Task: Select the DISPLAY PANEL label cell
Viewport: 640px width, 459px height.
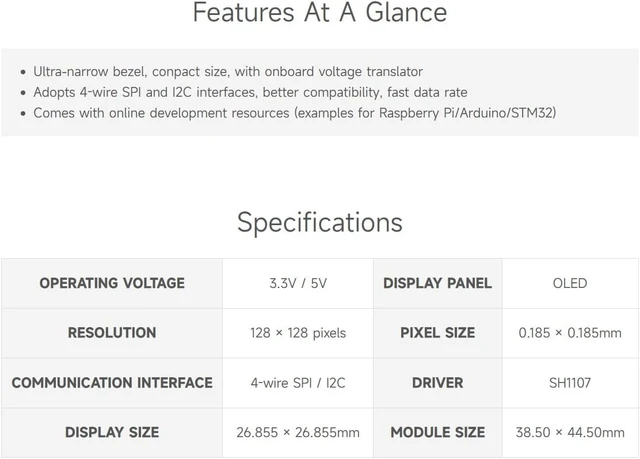Action: coord(438,283)
